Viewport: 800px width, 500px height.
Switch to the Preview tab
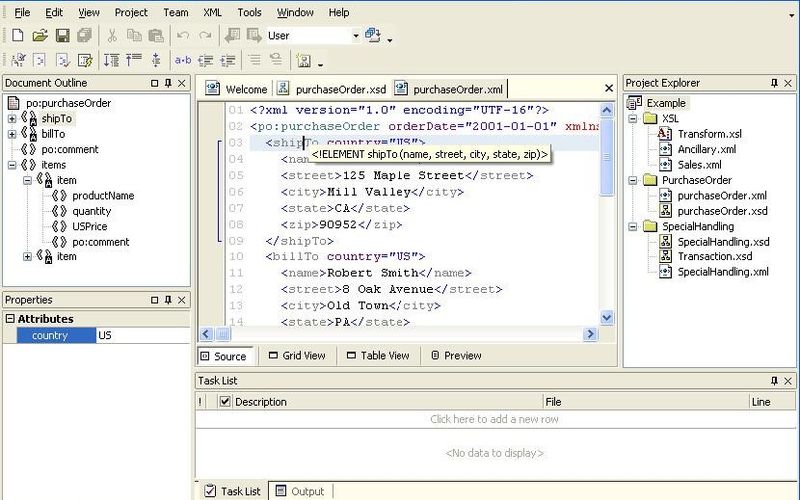click(x=456, y=356)
